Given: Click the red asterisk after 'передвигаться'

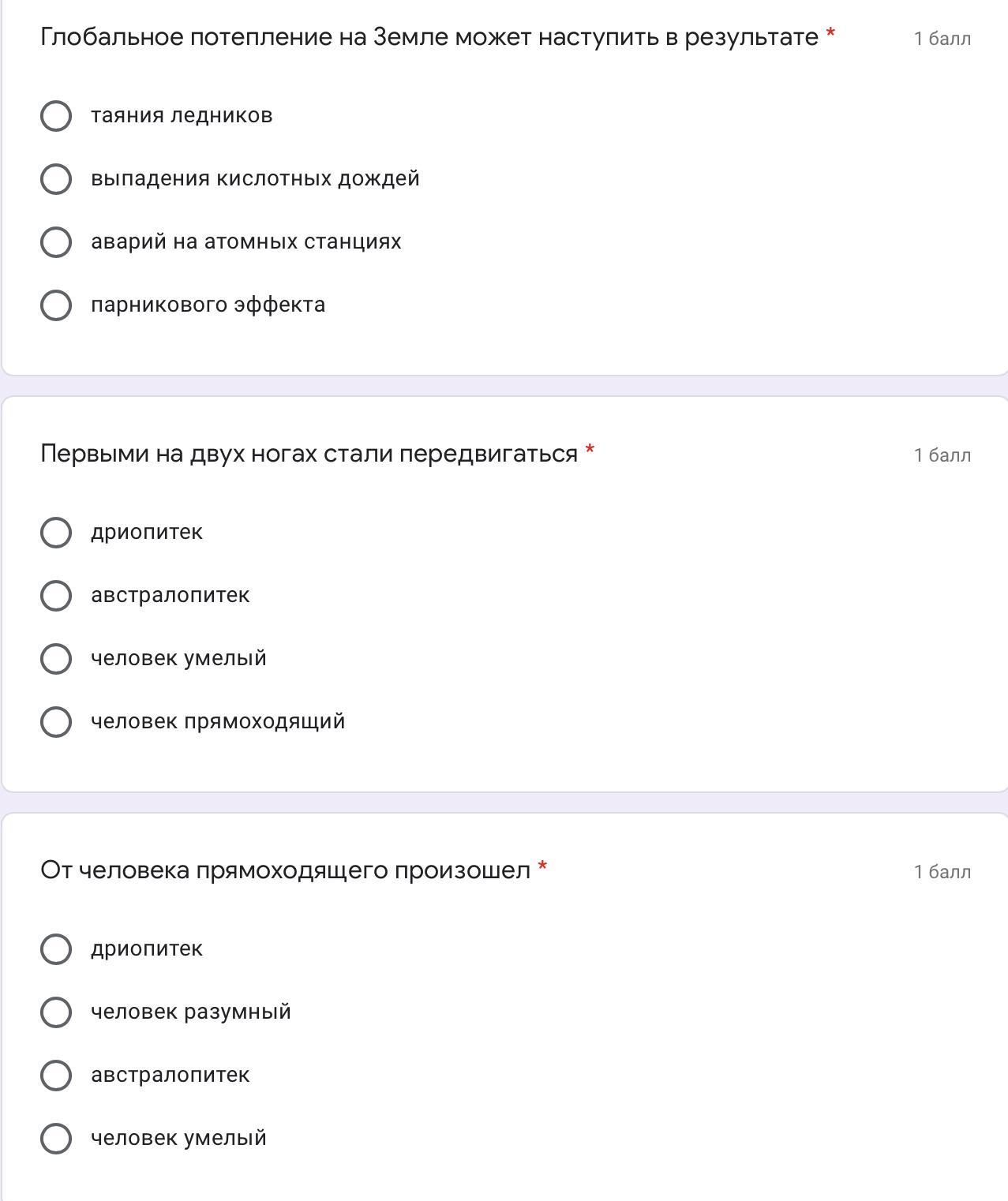Looking at the screenshot, I should tap(590, 451).
